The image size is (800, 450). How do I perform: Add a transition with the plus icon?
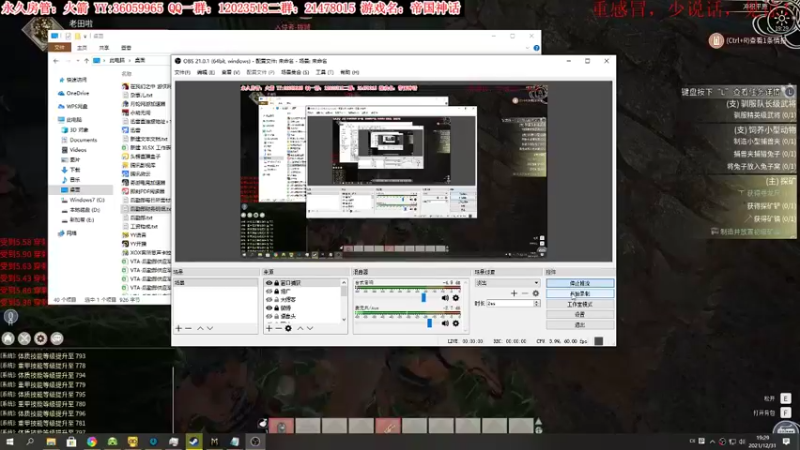point(514,293)
